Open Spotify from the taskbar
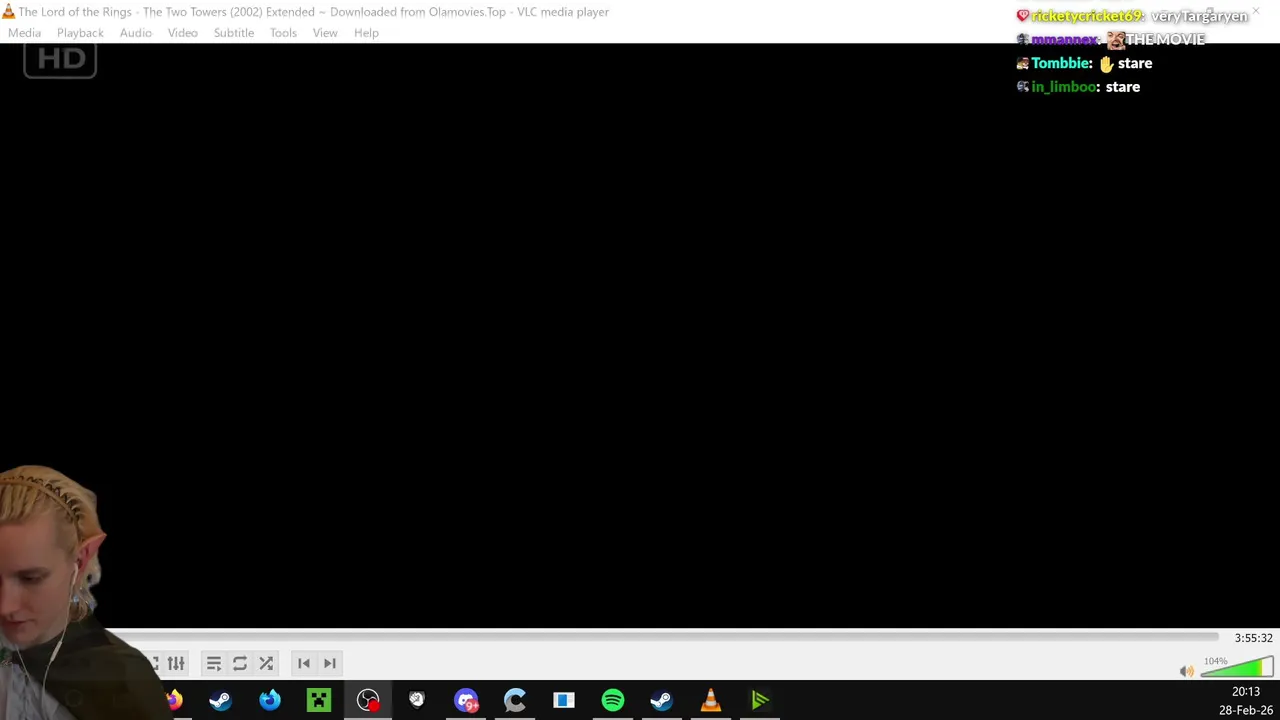The width and height of the screenshot is (1280, 720). [x=613, y=700]
